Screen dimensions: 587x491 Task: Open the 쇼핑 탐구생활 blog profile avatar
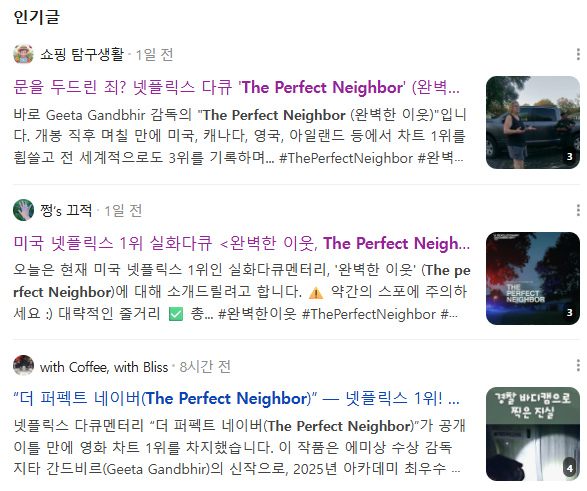(23, 54)
